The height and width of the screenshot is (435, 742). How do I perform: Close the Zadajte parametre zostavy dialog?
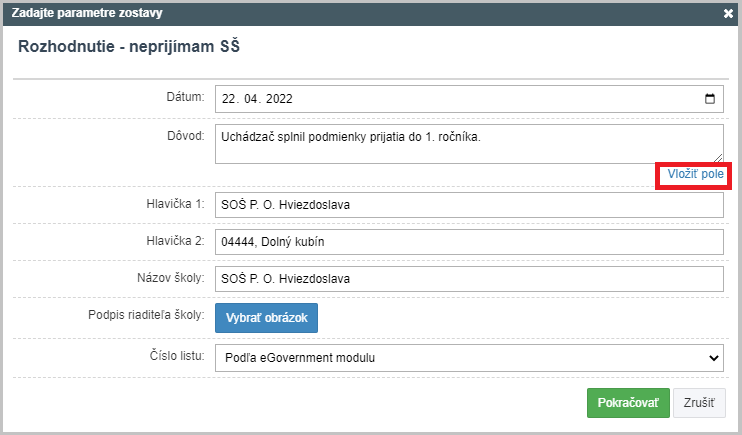coord(728,13)
